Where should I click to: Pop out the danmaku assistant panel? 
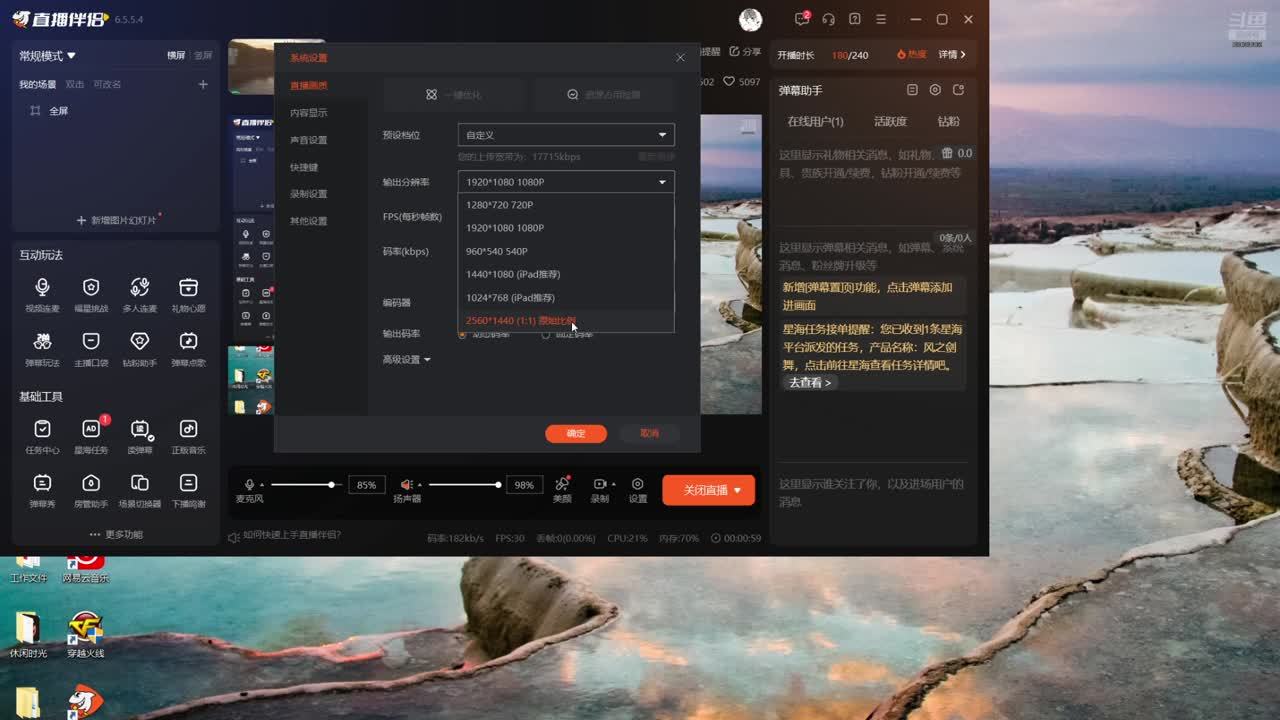[958, 90]
